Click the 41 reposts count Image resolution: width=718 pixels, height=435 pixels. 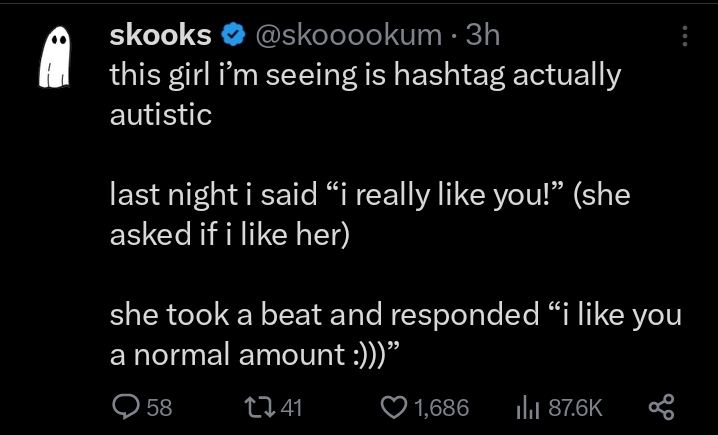[291, 407]
